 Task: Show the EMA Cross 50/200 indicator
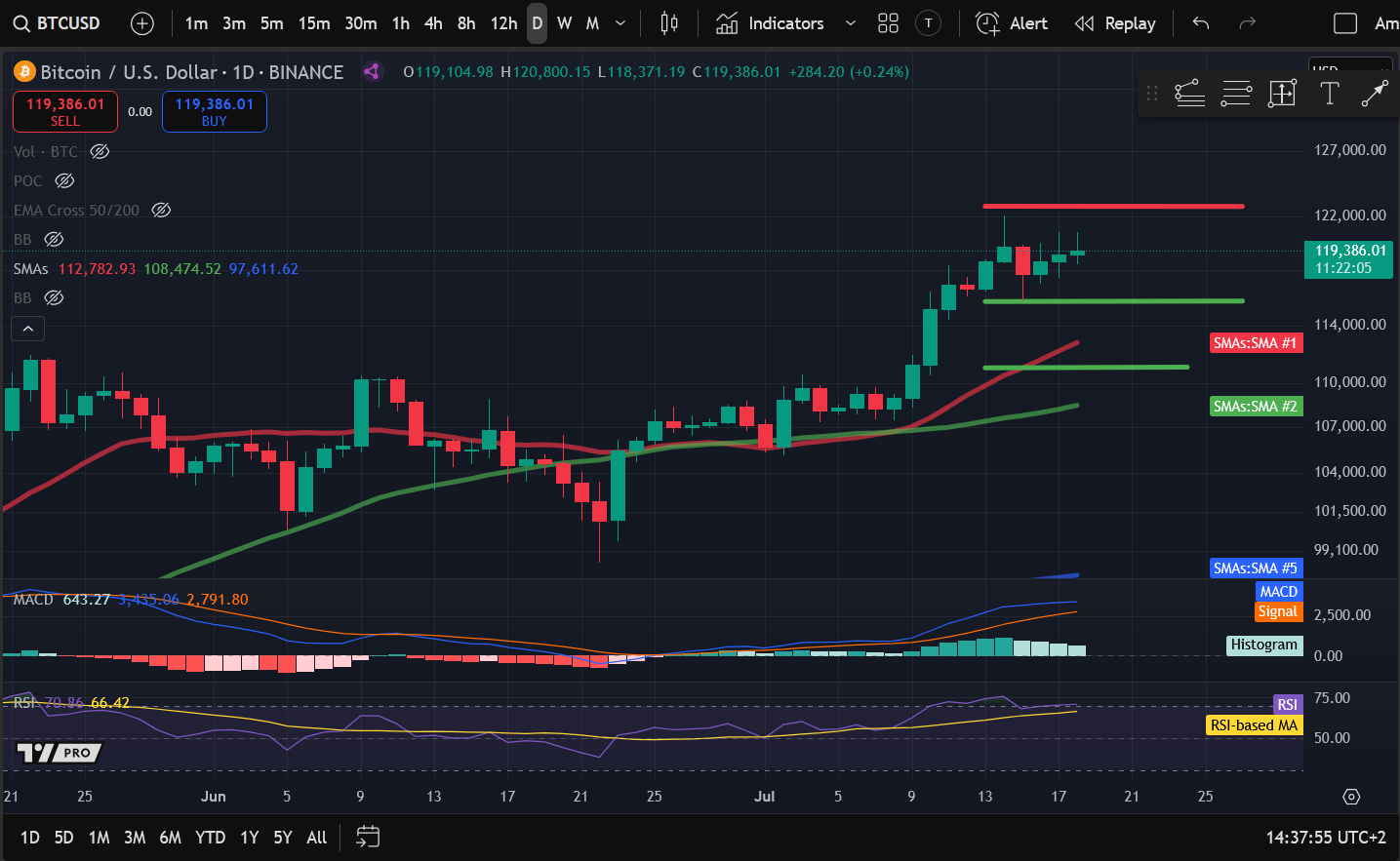pos(161,210)
